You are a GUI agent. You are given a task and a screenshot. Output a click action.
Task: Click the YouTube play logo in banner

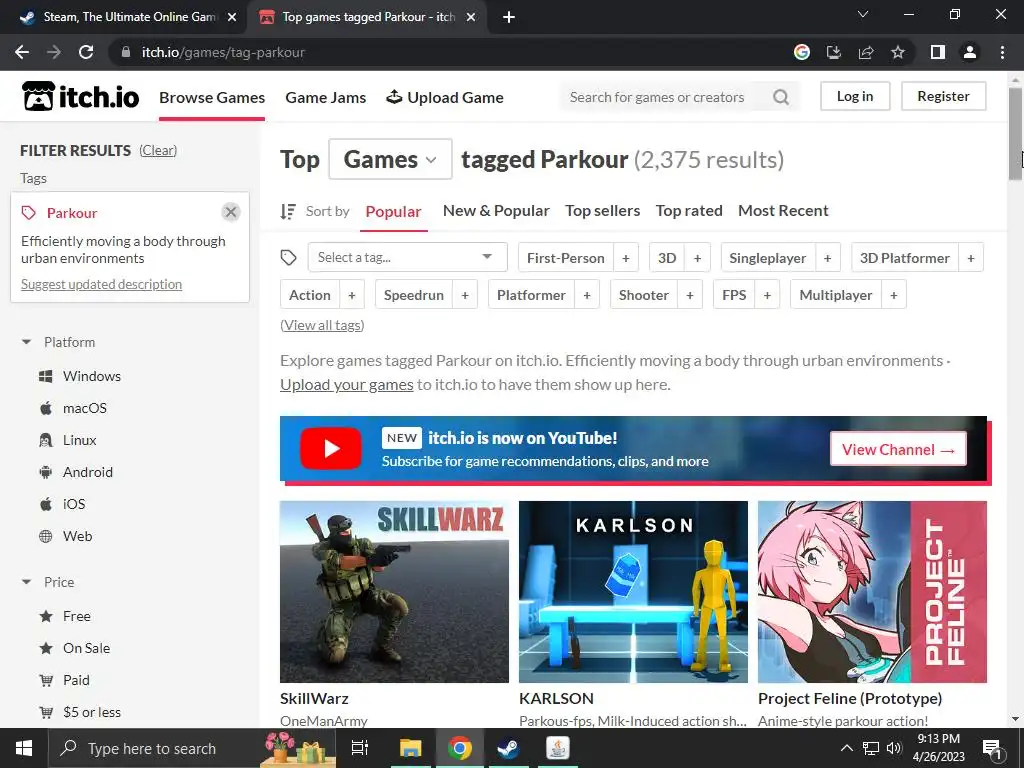click(330, 449)
